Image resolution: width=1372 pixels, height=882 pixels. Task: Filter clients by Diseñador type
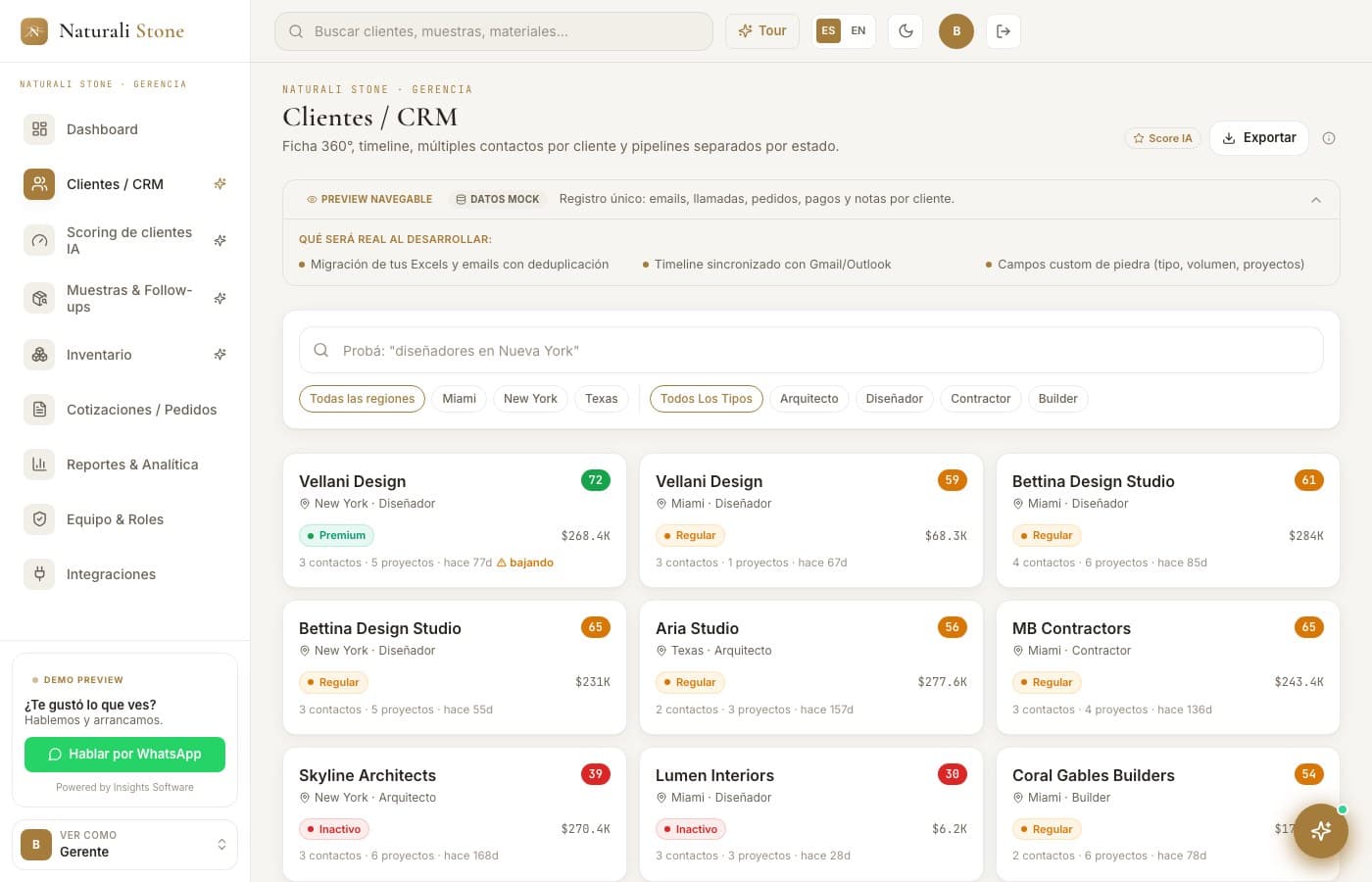[x=895, y=399]
